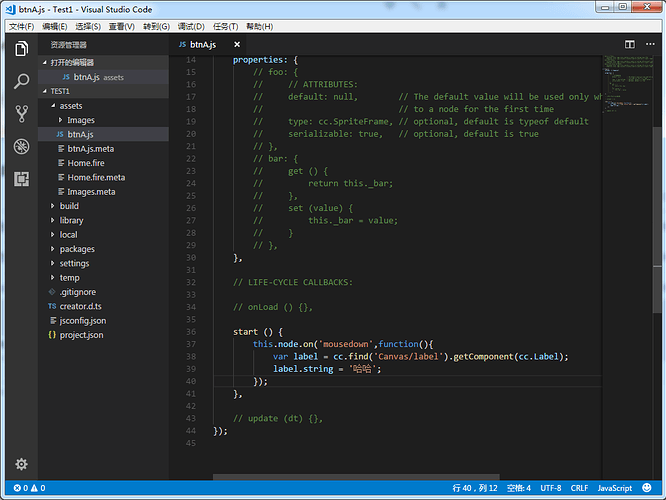Close the btnA.js editor tab

point(237,44)
